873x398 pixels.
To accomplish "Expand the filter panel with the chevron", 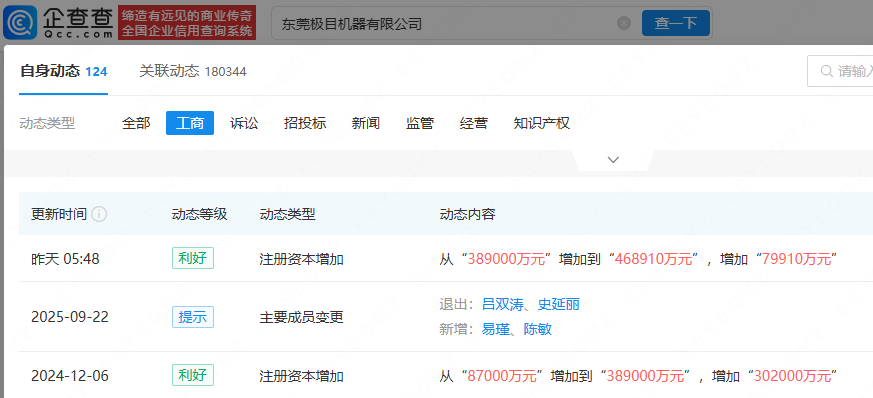I will 613,160.
